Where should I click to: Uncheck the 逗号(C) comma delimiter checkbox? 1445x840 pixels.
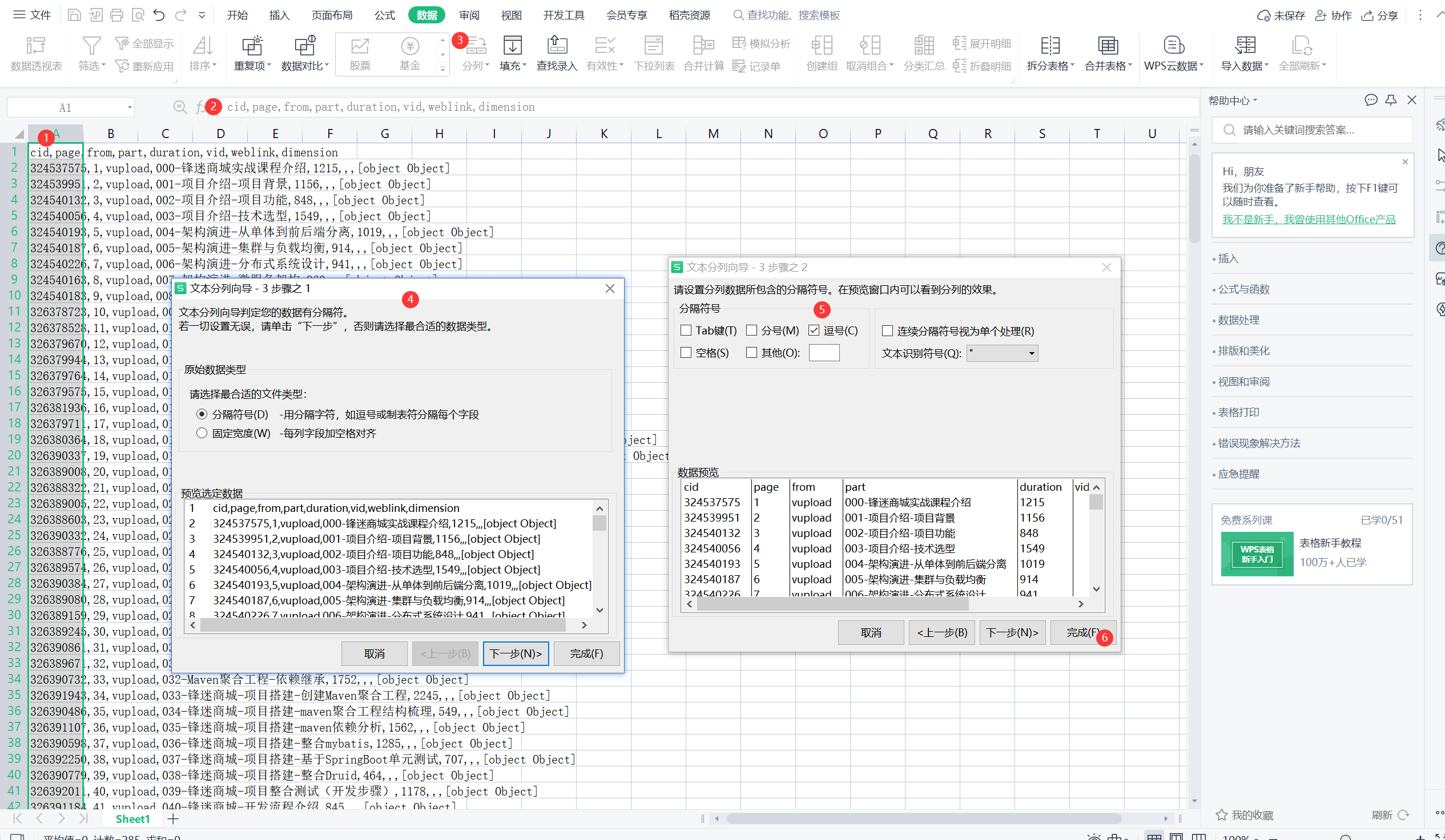click(x=814, y=330)
